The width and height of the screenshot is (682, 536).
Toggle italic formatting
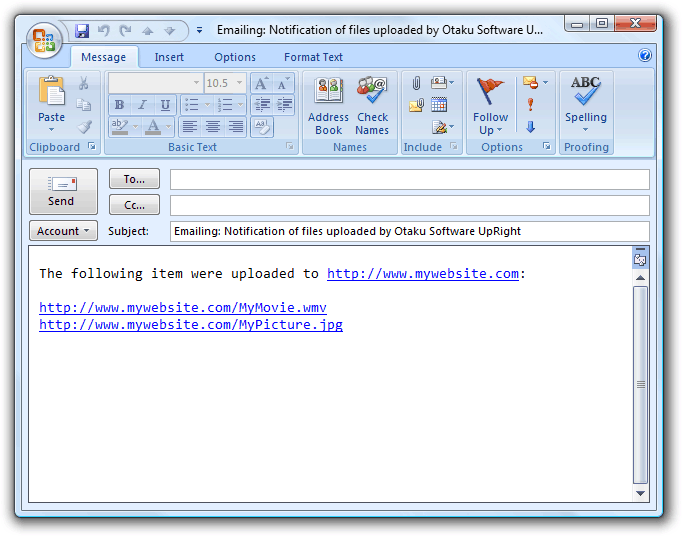pyautogui.click(x=142, y=105)
